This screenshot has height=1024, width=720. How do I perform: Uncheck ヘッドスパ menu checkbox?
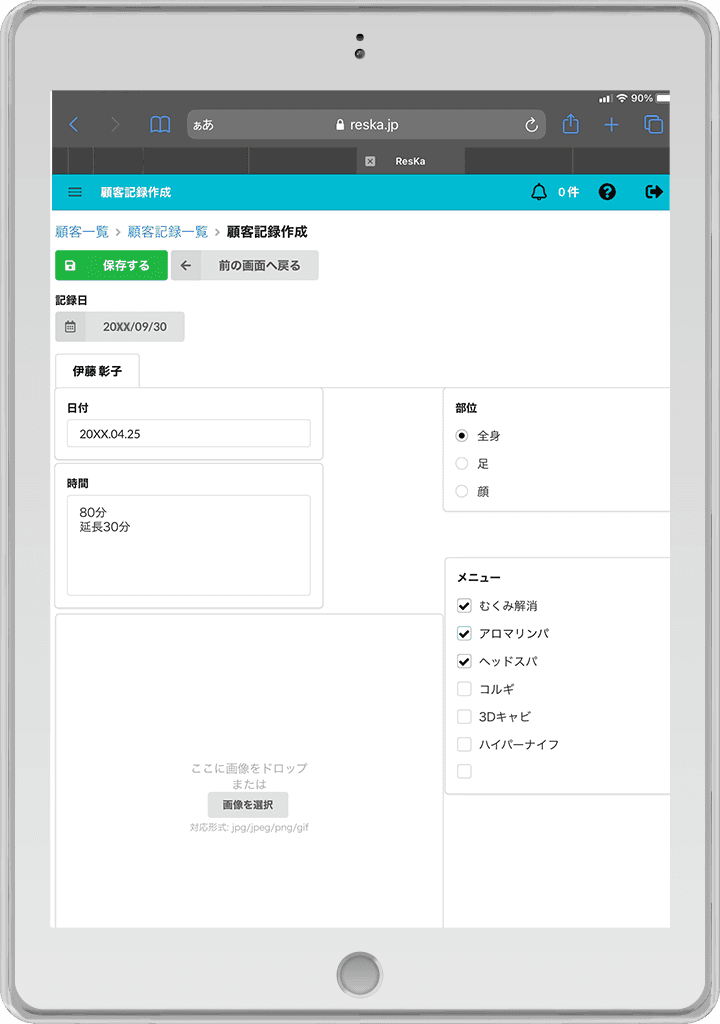[464, 661]
